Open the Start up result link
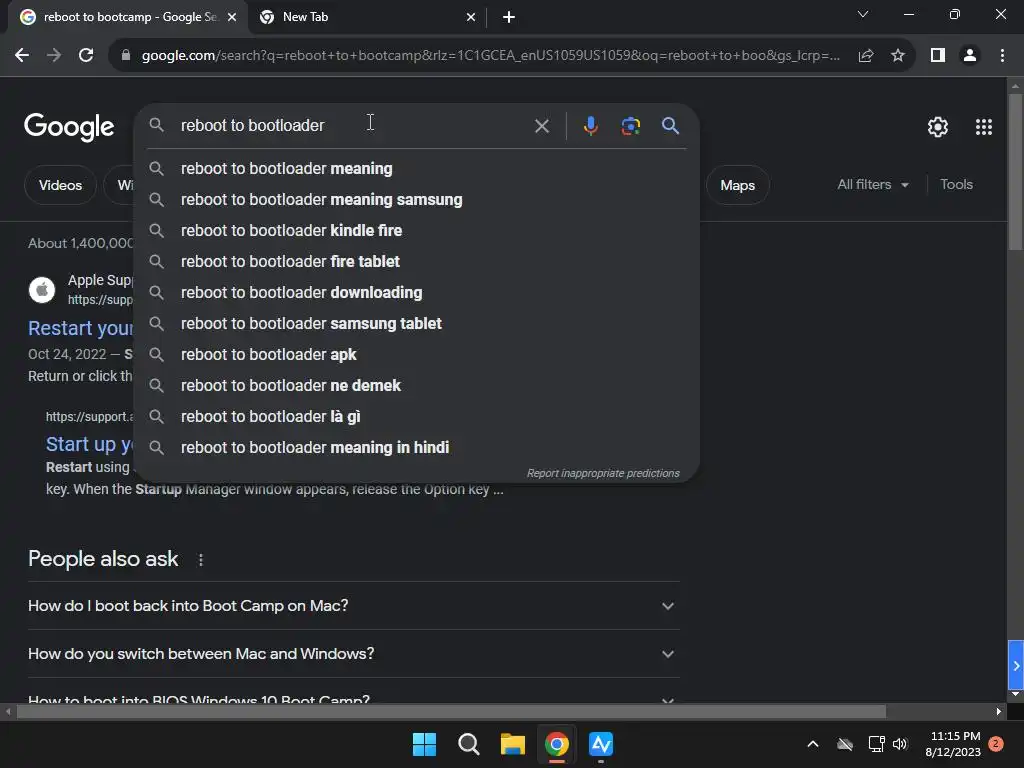 (x=89, y=444)
